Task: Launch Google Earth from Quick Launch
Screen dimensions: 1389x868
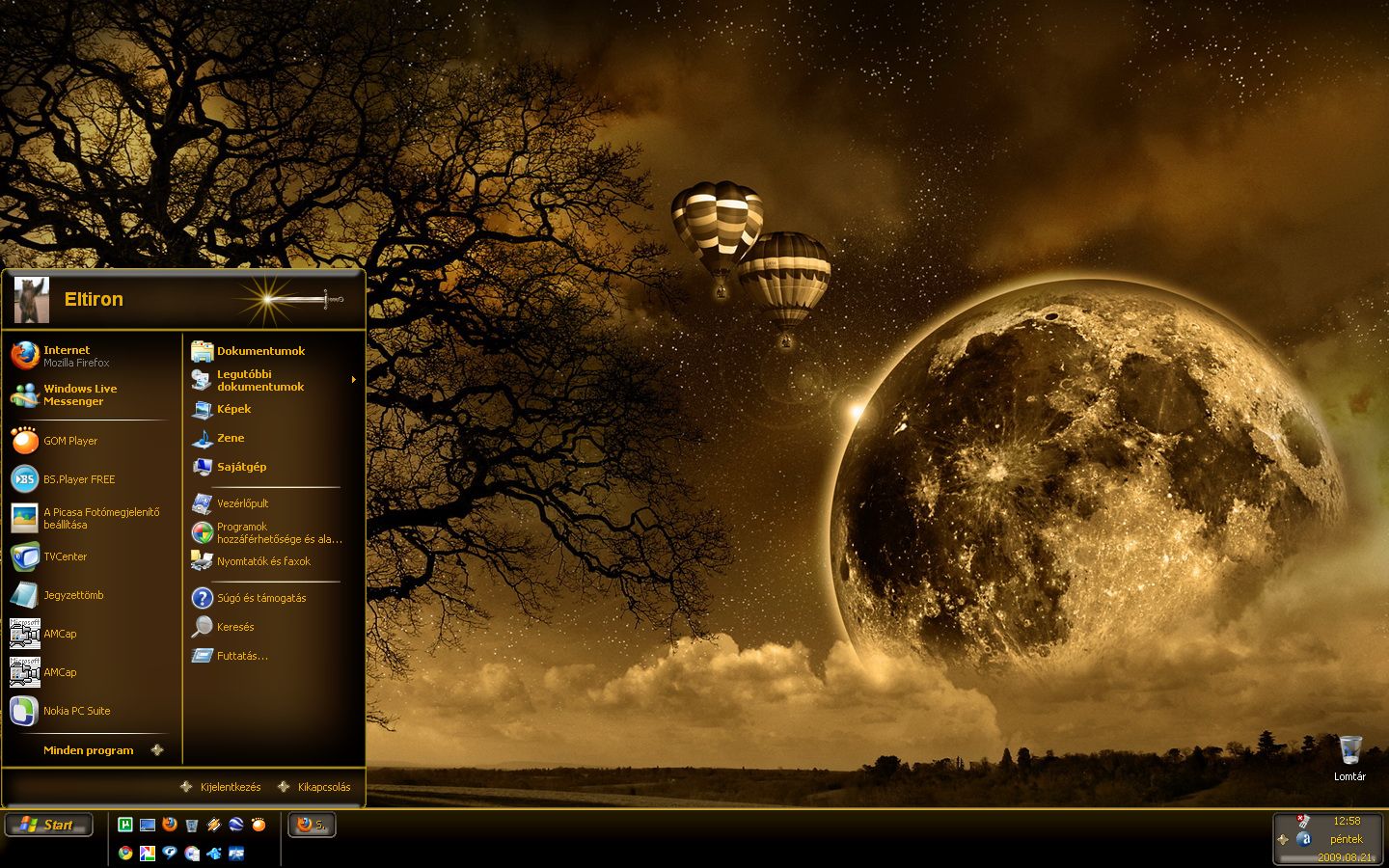Action: click(236, 825)
